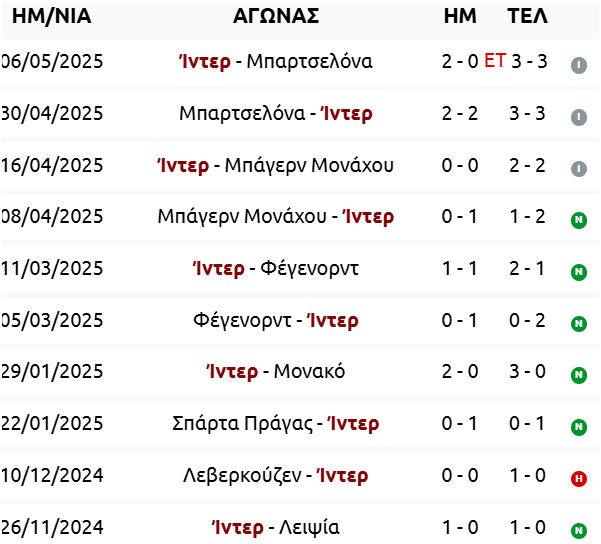Click green win icon for Ίντερ - Λειψία
The image size is (601, 544).
point(579,531)
